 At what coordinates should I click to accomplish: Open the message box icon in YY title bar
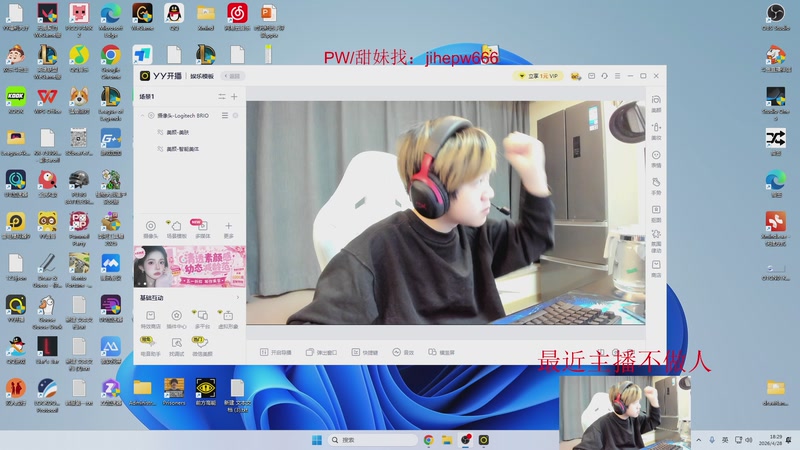591,76
